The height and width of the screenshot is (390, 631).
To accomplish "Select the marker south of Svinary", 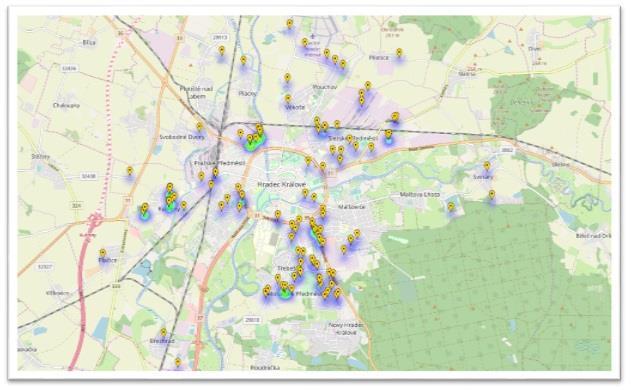I will click(492, 195).
